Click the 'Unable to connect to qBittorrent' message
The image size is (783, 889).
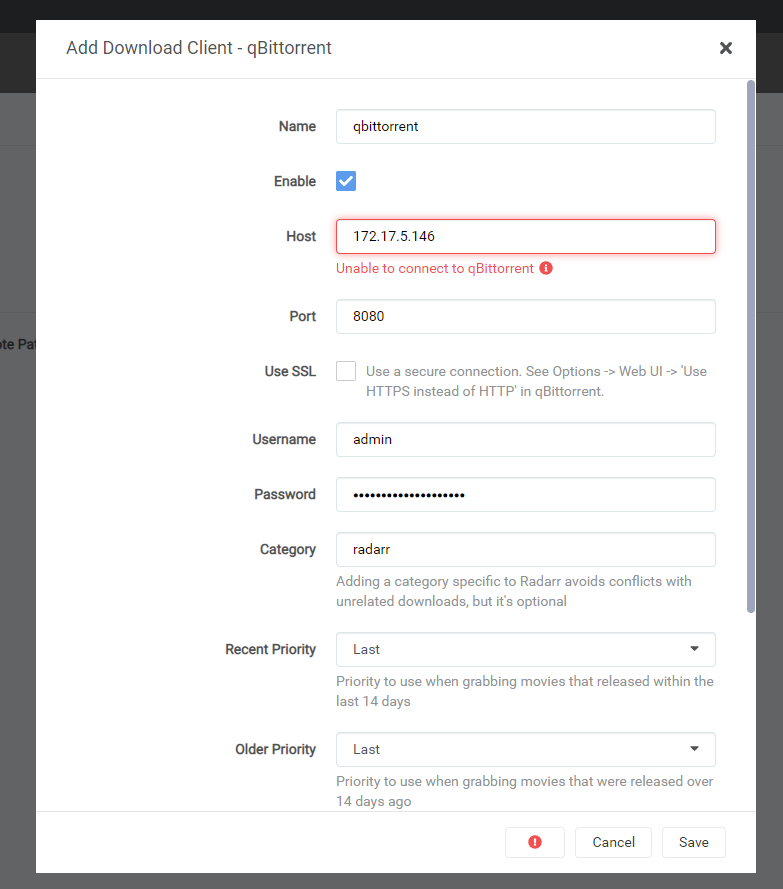435,268
